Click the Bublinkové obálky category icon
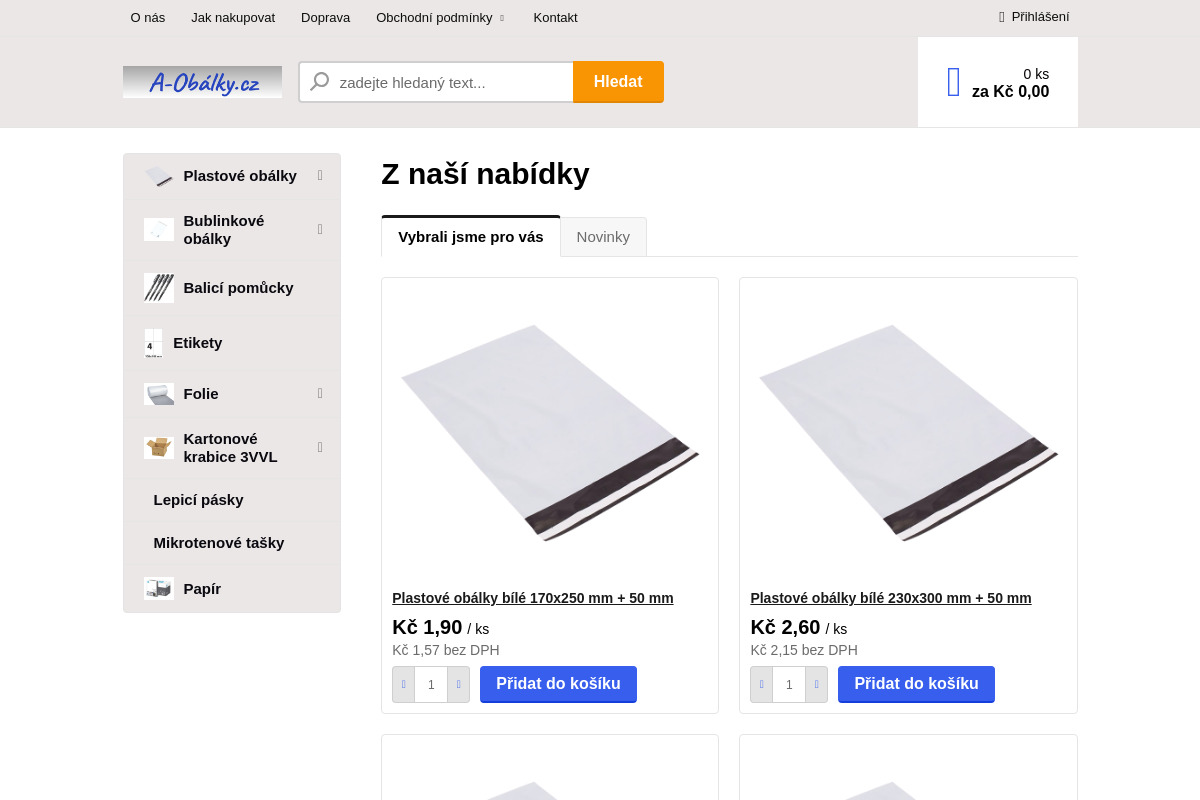The width and height of the screenshot is (1200, 800). [x=158, y=229]
